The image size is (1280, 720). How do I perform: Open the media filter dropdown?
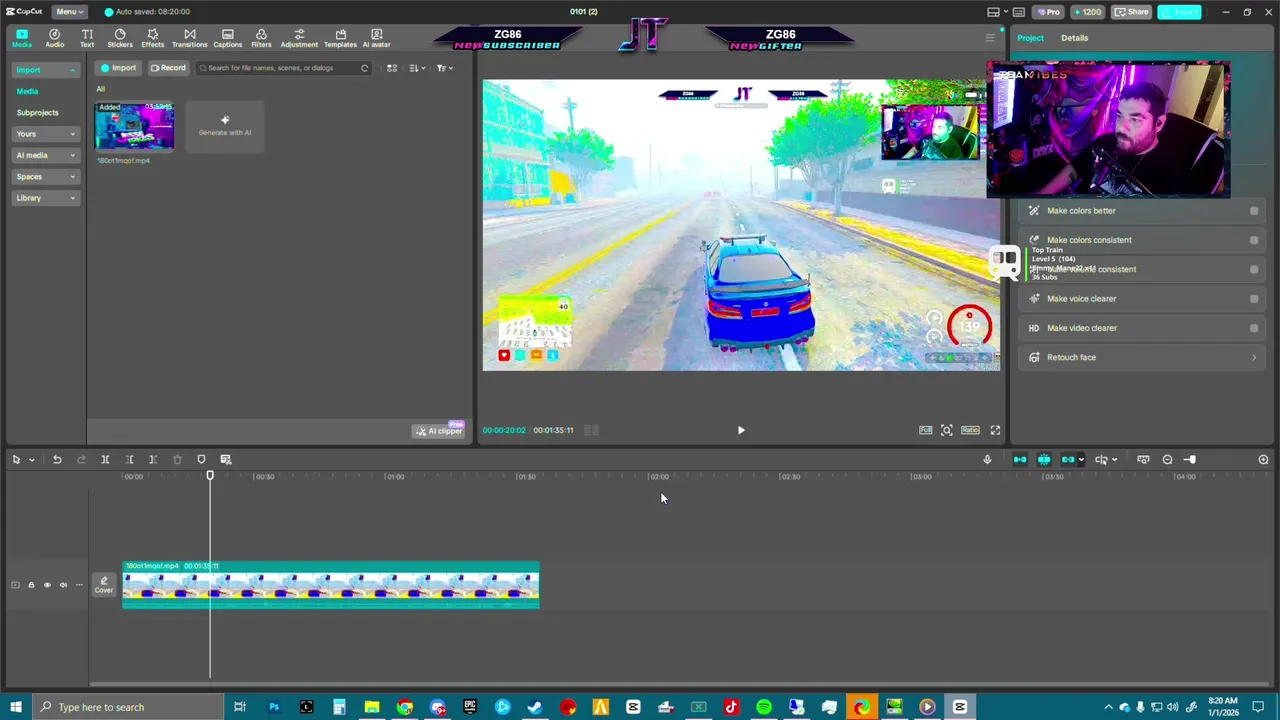click(x=444, y=68)
